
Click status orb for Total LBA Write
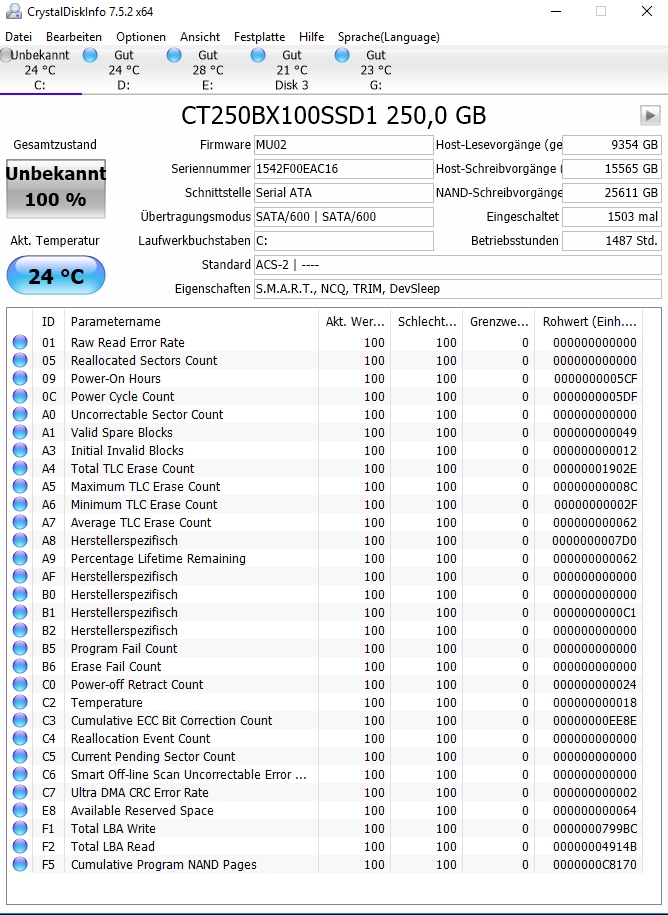pos(20,829)
